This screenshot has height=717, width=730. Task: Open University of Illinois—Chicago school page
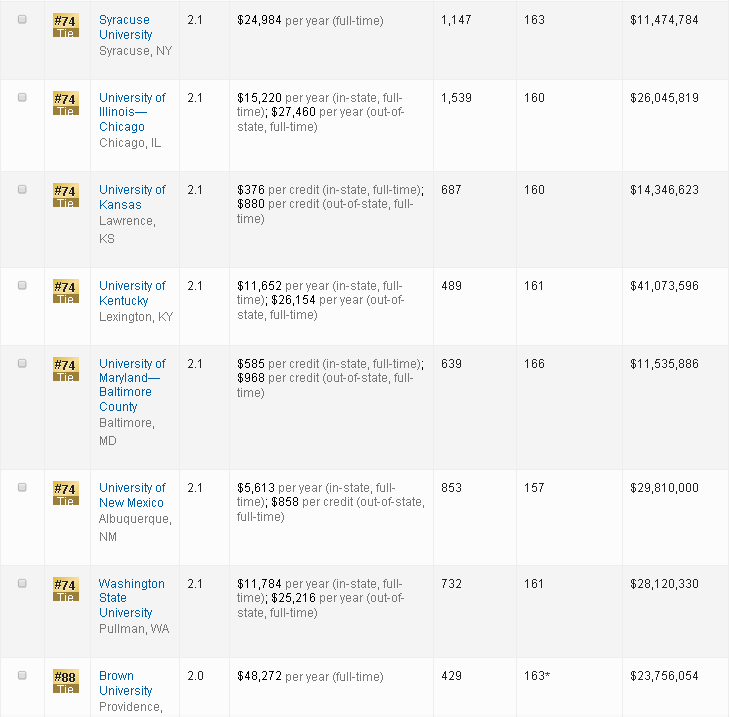point(132,112)
